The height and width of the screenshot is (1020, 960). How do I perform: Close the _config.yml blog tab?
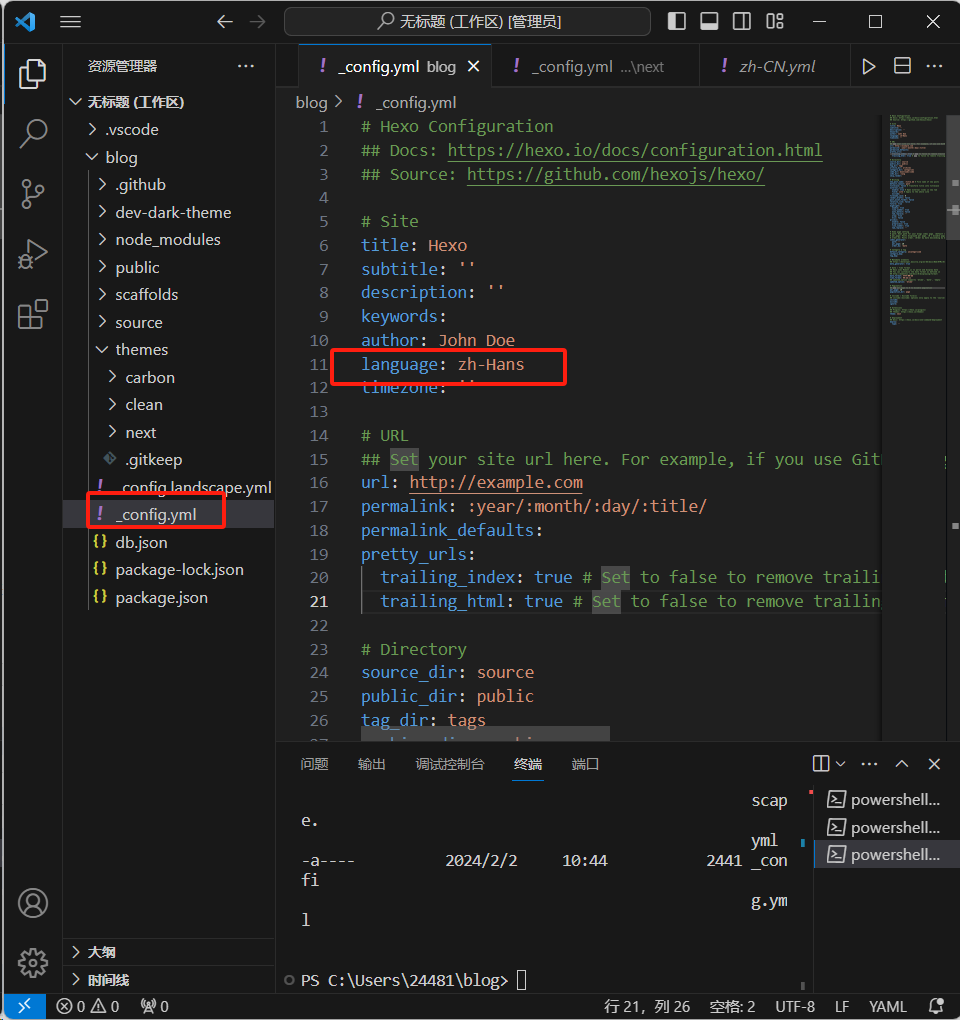[x=473, y=66]
